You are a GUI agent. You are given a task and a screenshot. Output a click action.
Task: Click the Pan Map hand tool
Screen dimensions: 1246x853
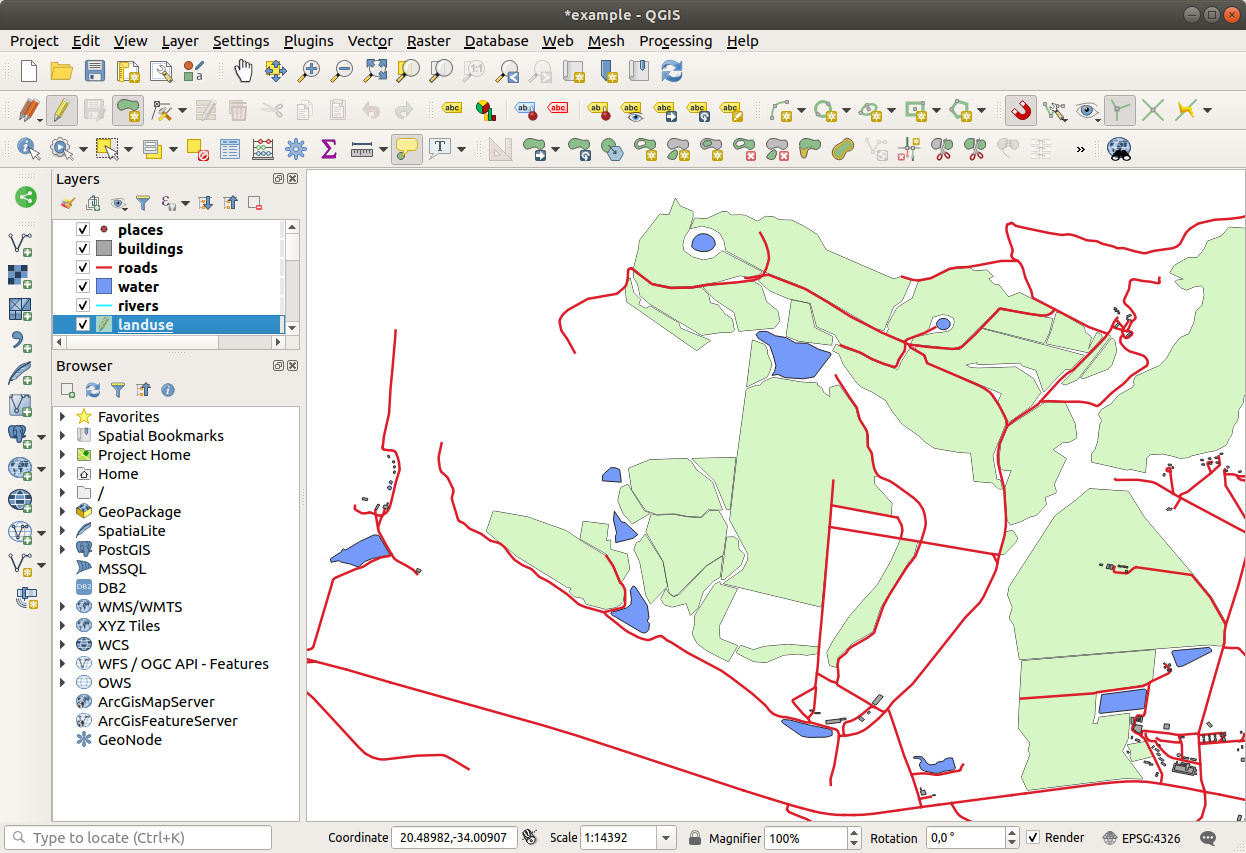[243, 71]
